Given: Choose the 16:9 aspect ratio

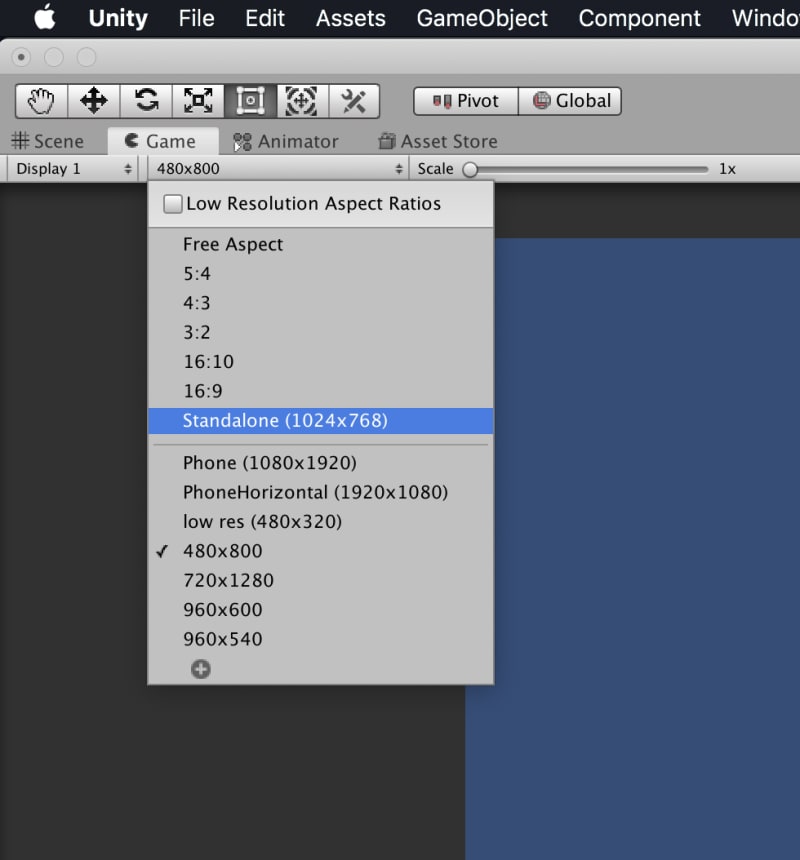Looking at the screenshot, I should 321,391.
